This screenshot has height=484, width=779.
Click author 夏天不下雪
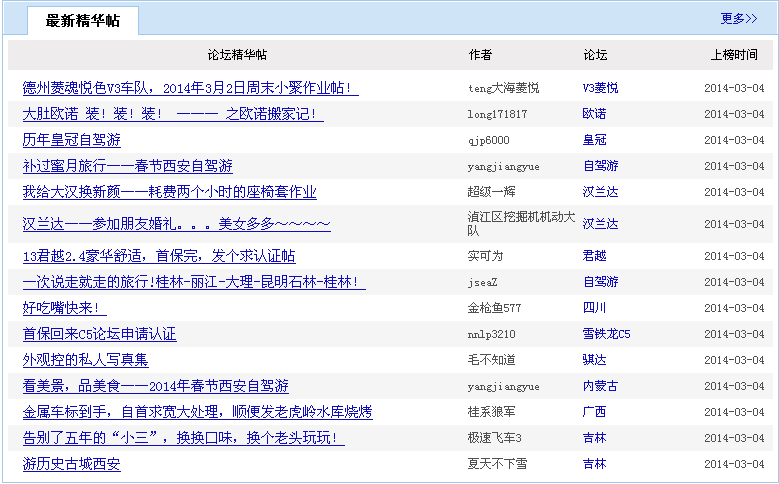[497, 464]
